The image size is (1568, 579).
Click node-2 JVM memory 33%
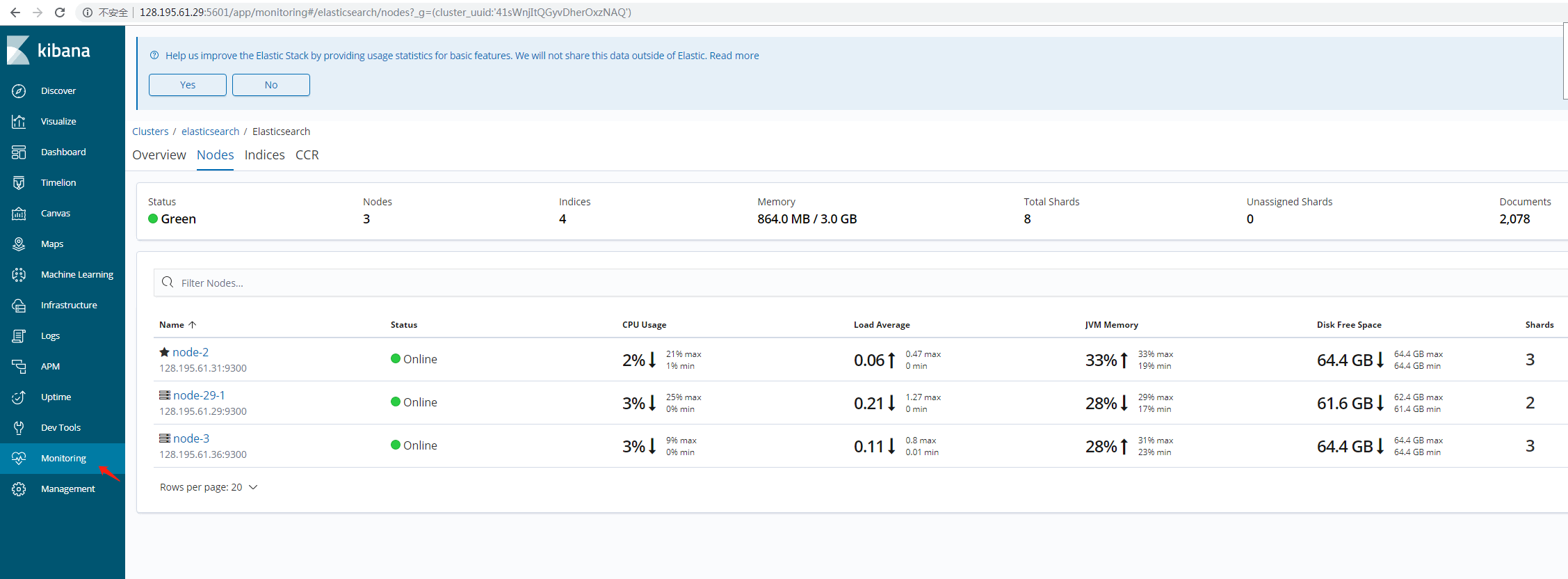click(x=1101, y=360)
